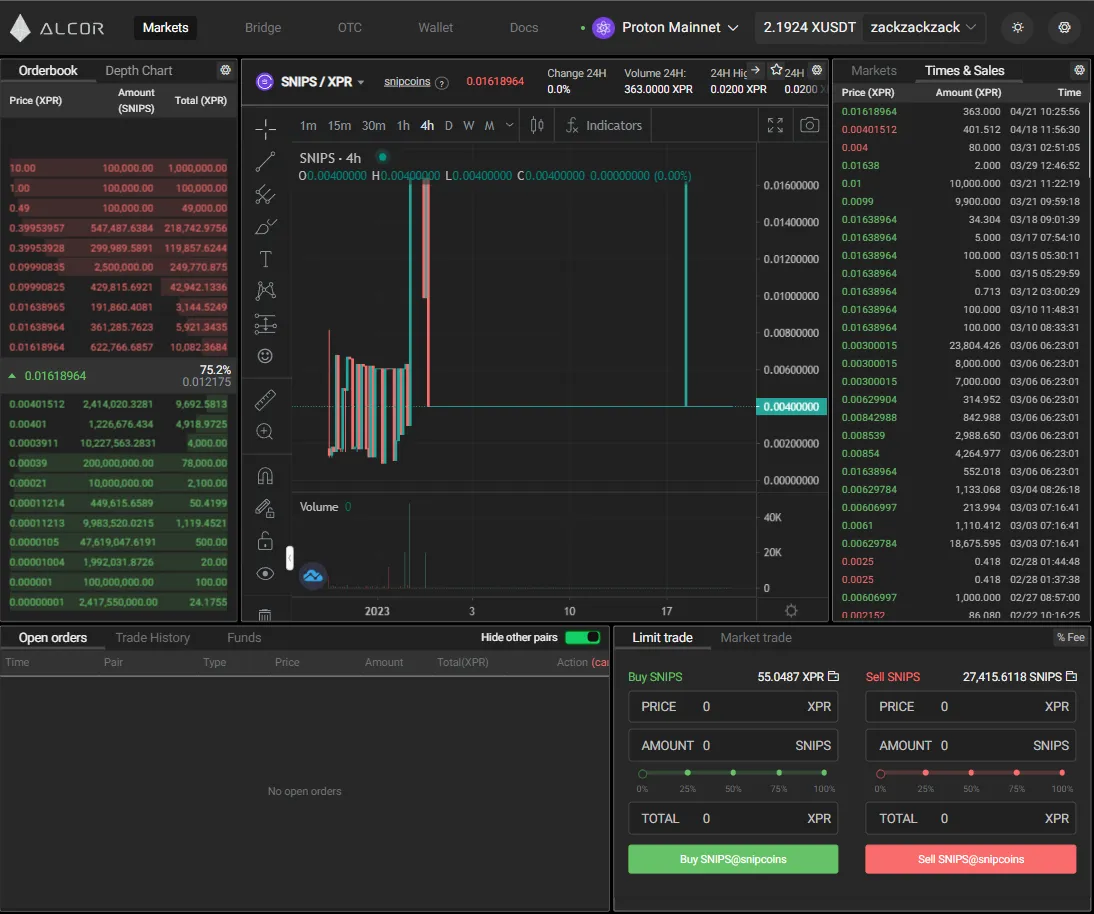Open the emoji icons tool

pyautogui.click(x=265, y=356)
